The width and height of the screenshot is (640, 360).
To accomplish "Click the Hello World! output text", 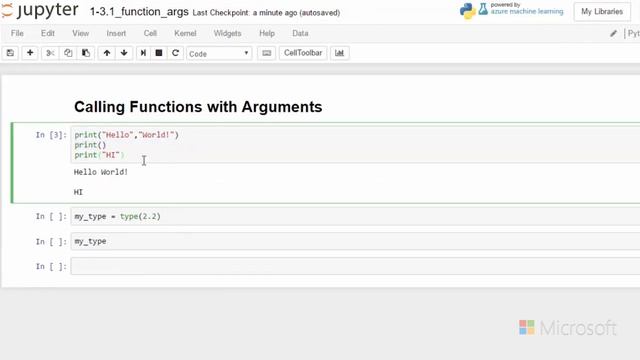I will pyautogui.click(x=101, y=172).
